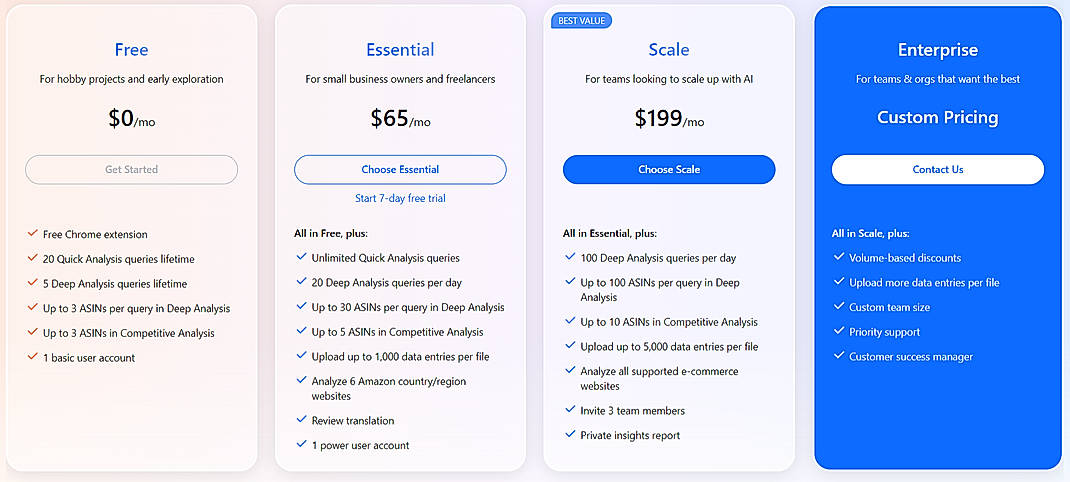Click the Essential plan title

click(x=400, y=50)
